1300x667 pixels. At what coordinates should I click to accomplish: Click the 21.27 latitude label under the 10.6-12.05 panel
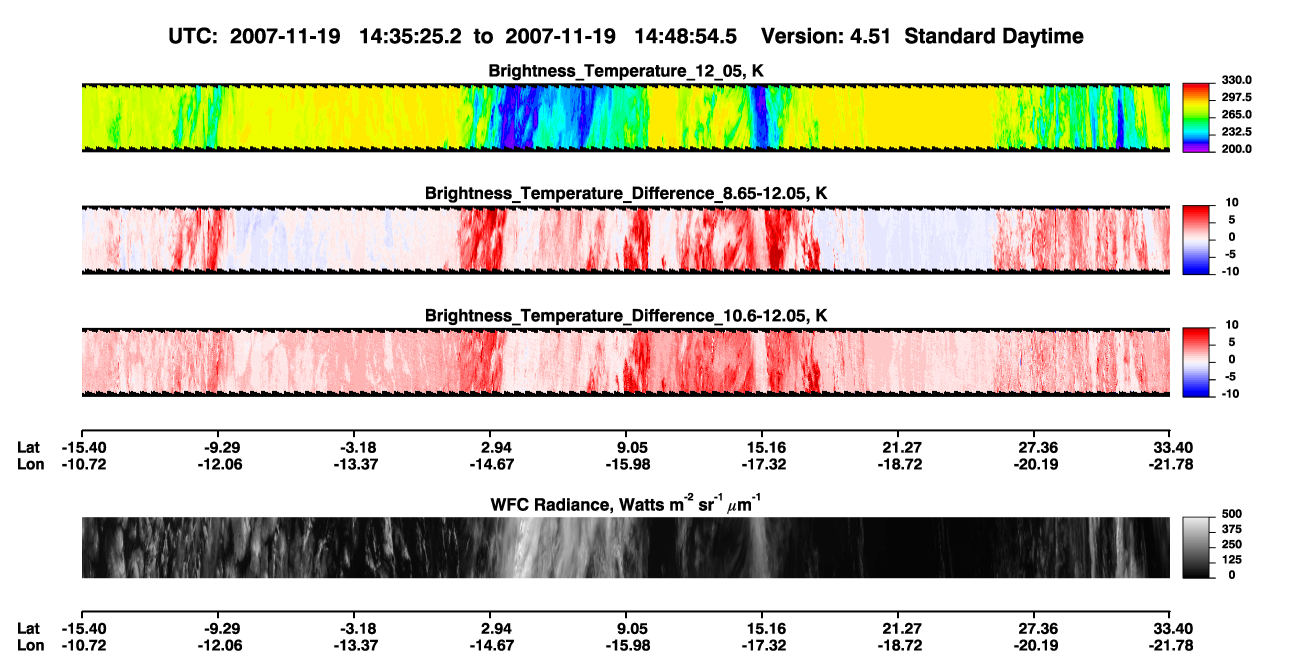coord(900,447)
